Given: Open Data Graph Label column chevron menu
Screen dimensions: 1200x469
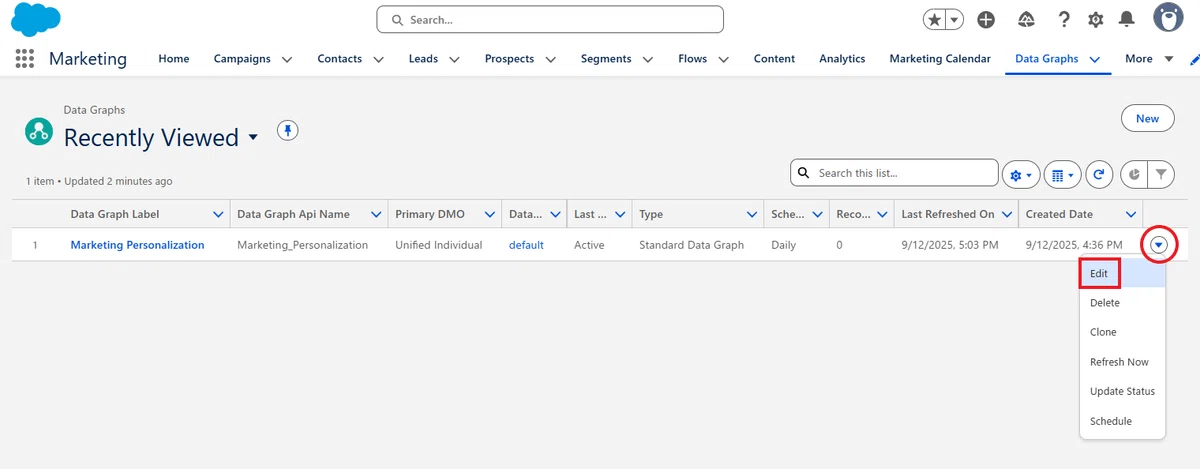Looking at the screenshot, I should (219, 214).
